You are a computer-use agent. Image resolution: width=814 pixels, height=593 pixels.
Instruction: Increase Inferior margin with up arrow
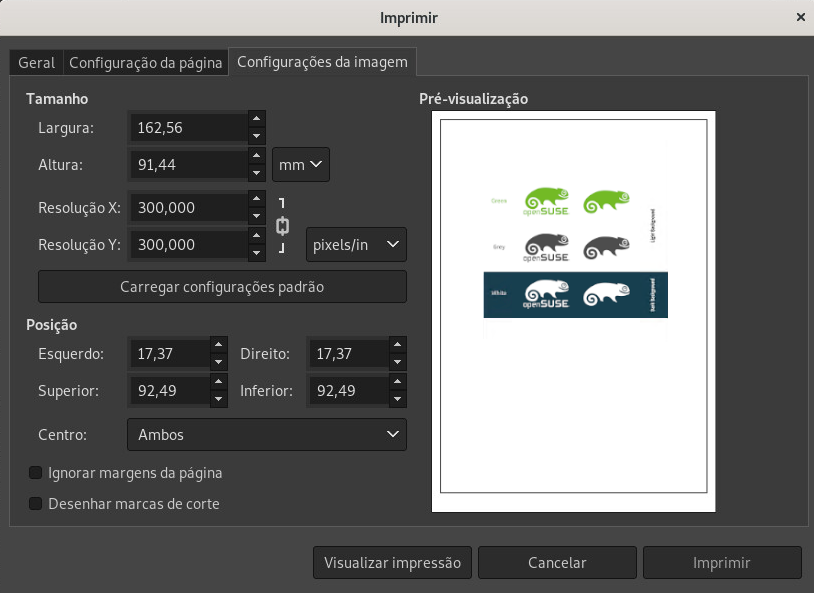point(398,382)
